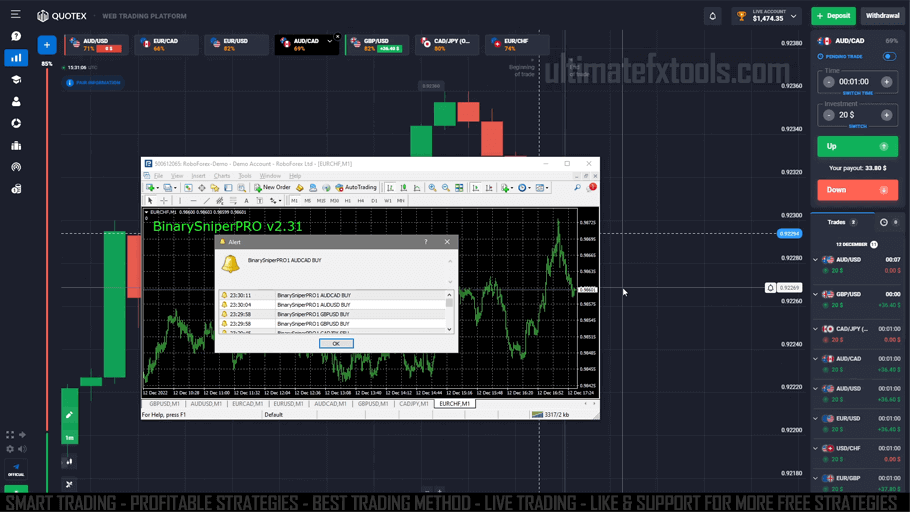Expand the live account balance dropdown
This screenshot has width=910, height=512.
pyautogui.click(x=793, y=16)
